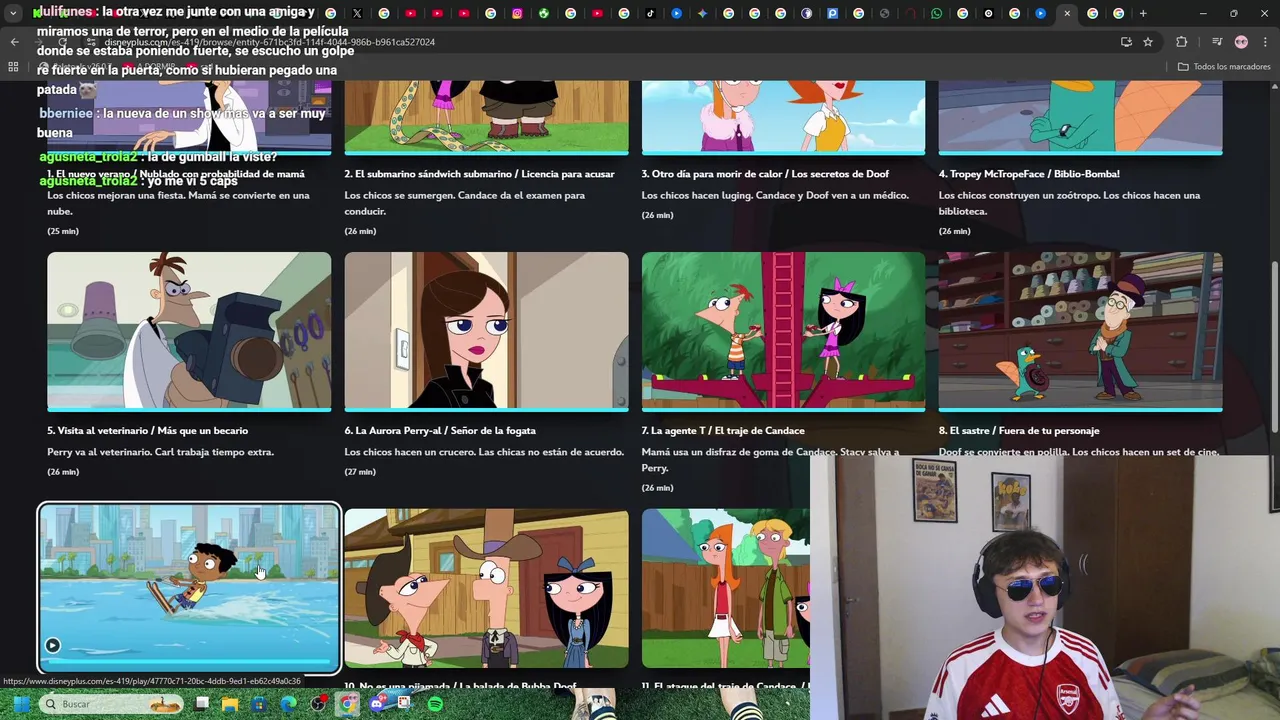
Task: Open episode 5 thumbnail with Doofenshmirtz holding camera
Action: [189, 332]
